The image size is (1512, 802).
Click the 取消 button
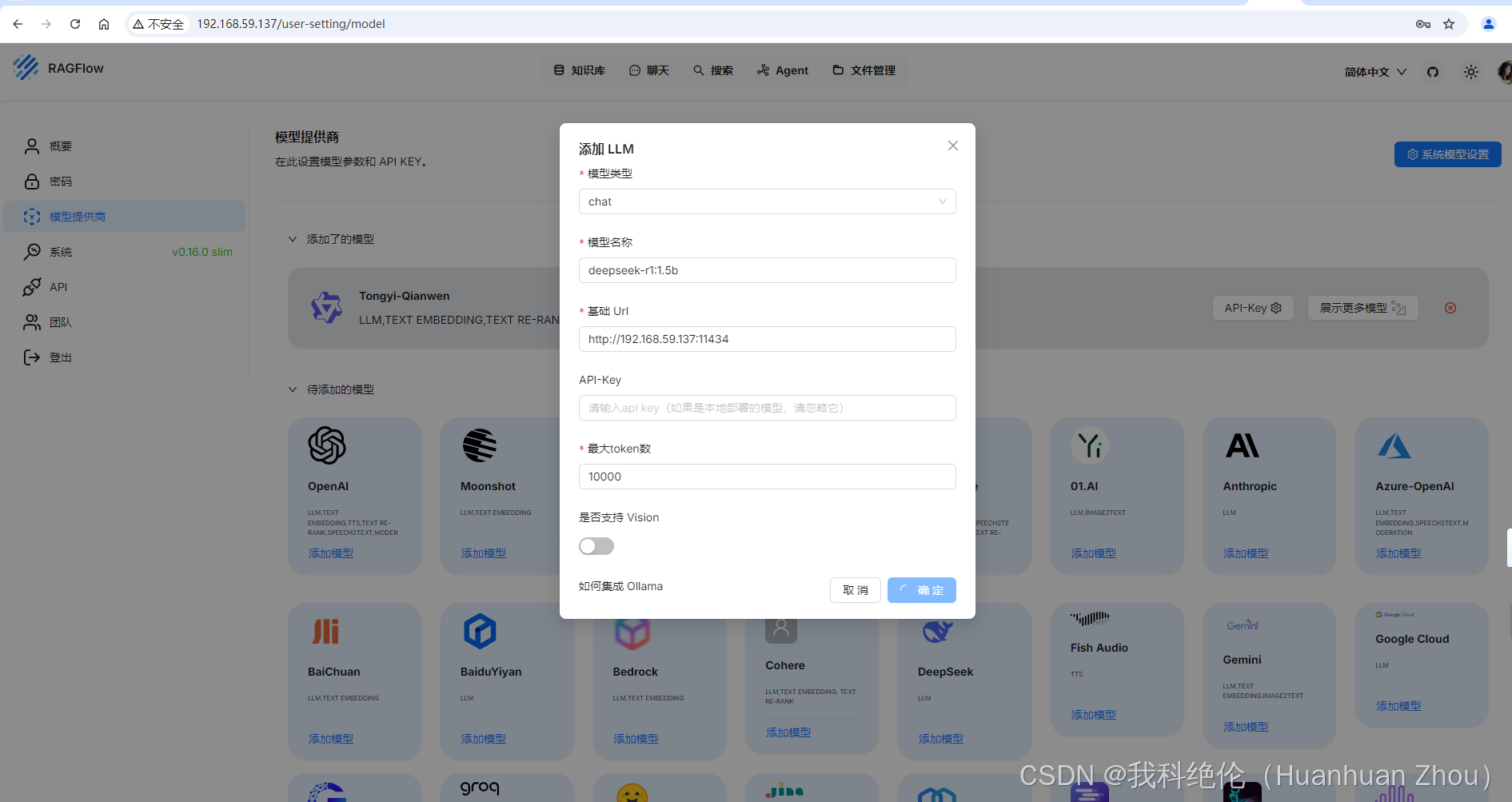pos(856,590)
